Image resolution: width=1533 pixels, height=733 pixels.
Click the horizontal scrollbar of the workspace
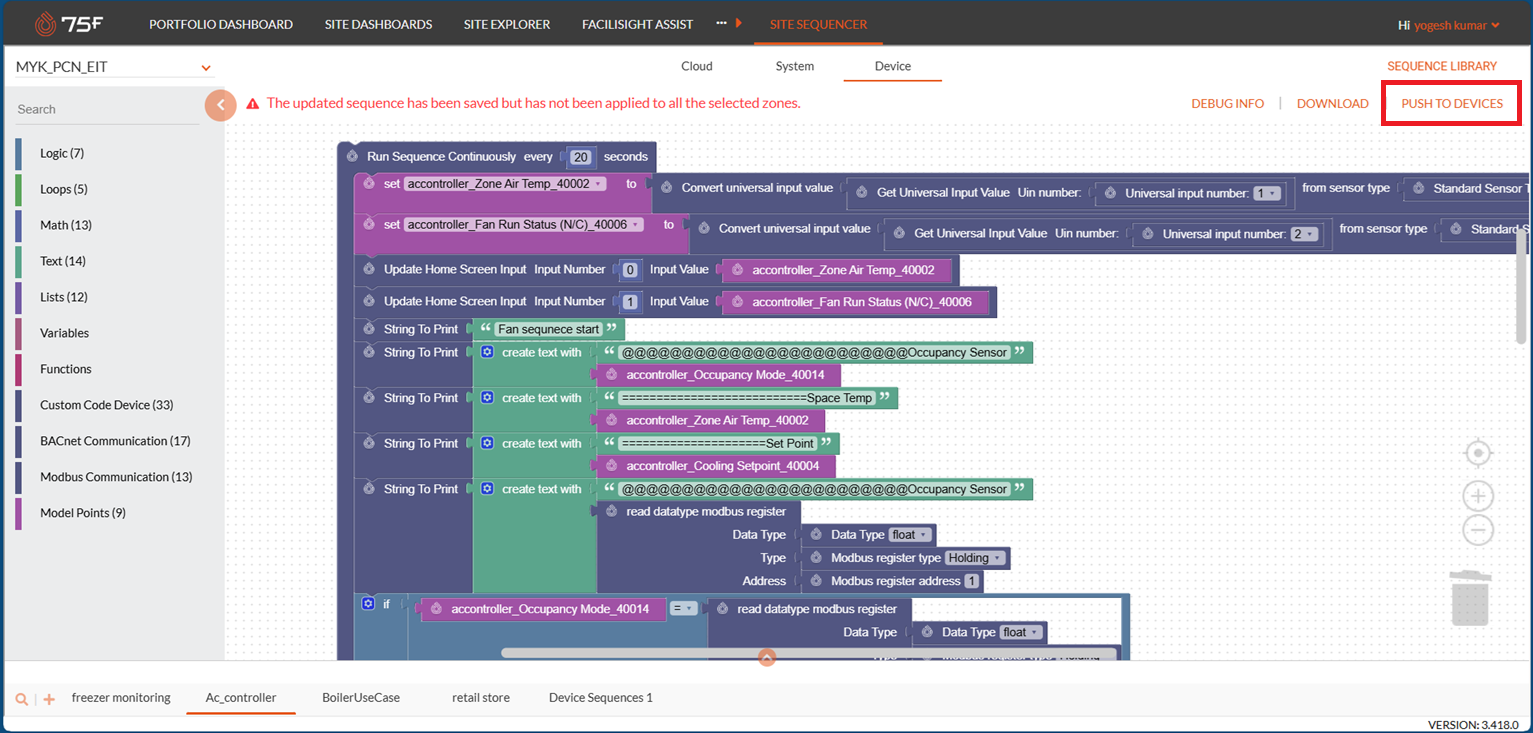(x=808, y=653)
